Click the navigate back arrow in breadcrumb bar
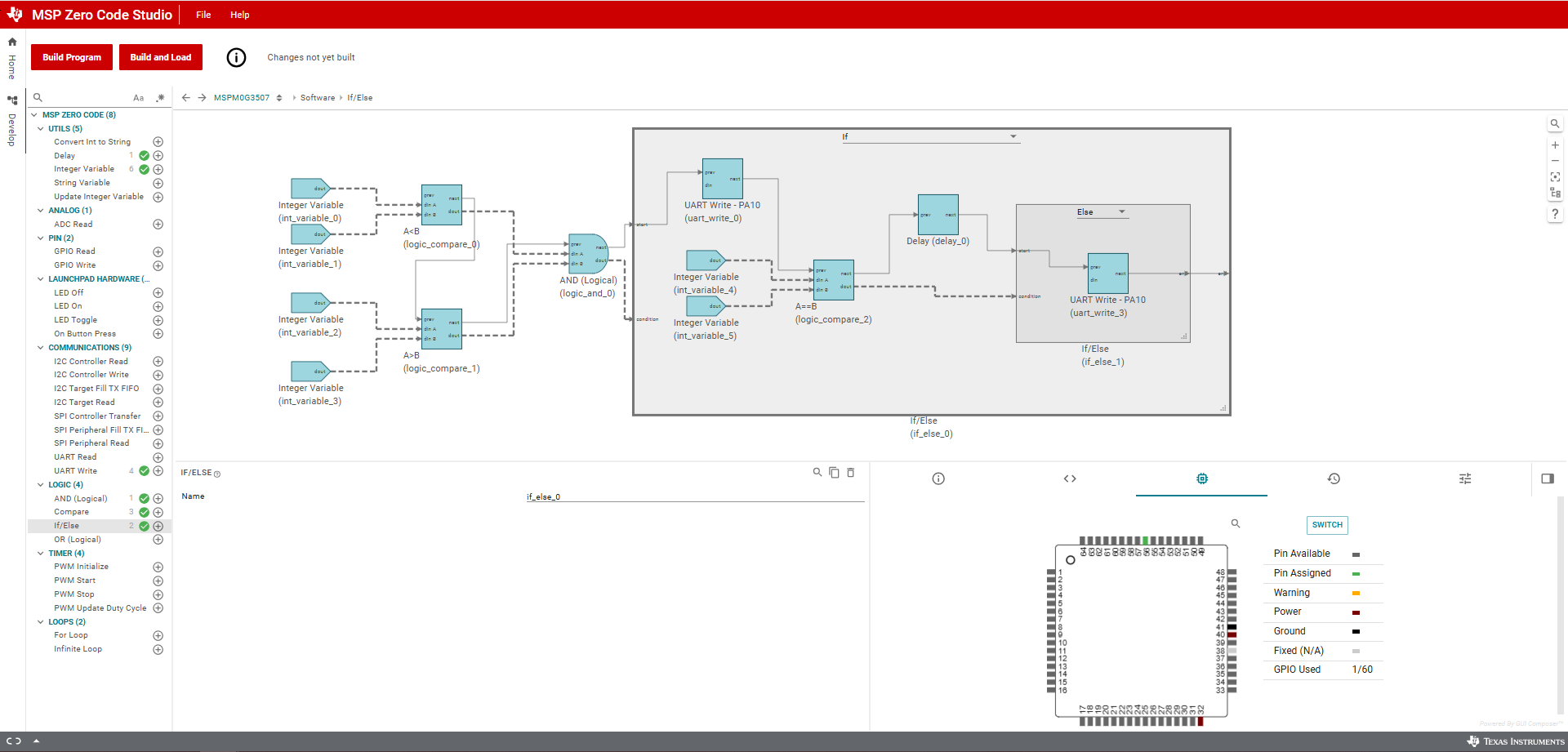The image size is (1568, 752). coord(186,98)
